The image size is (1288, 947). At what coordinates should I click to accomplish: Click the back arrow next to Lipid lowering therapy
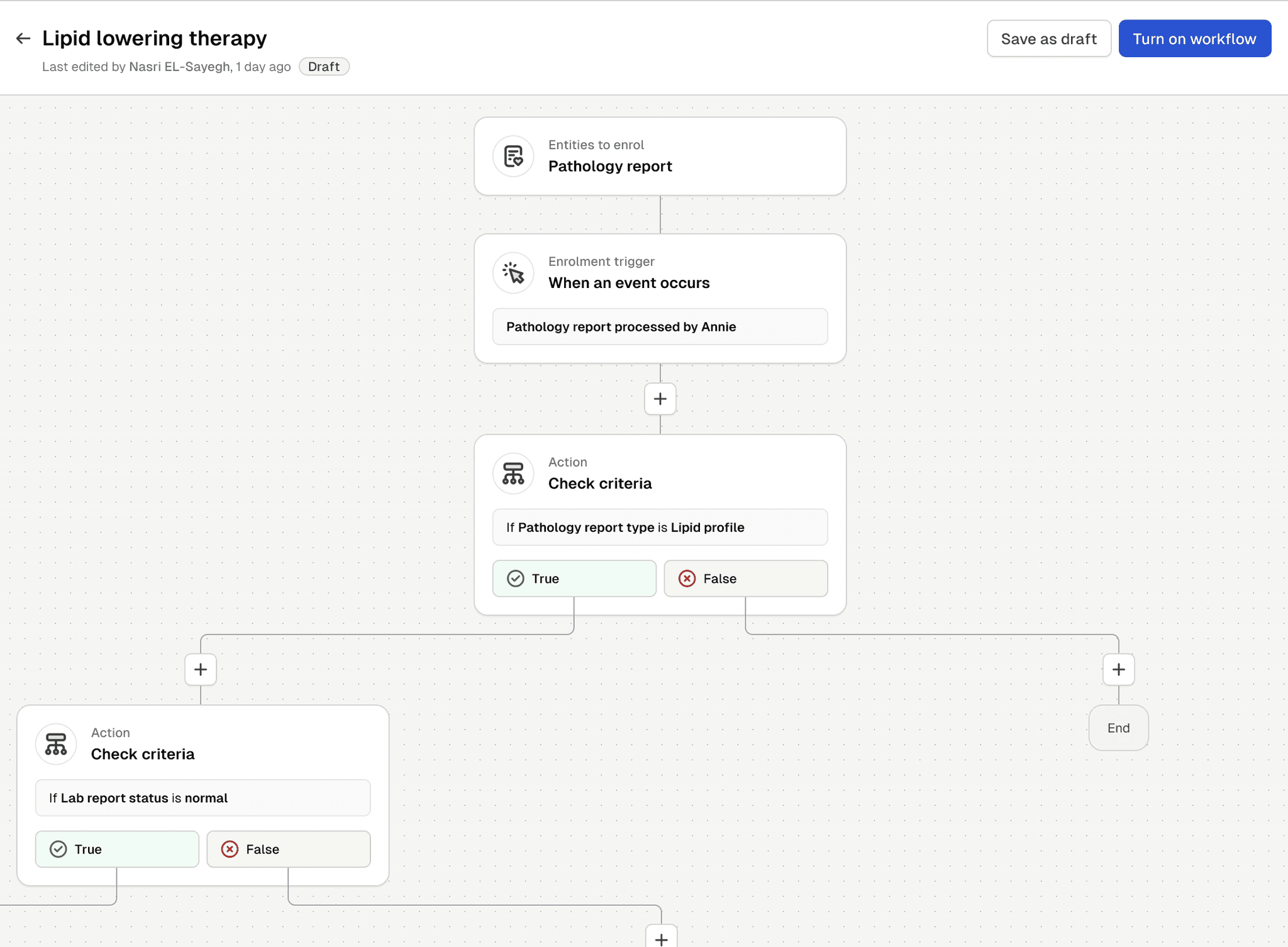pos(23,38)
